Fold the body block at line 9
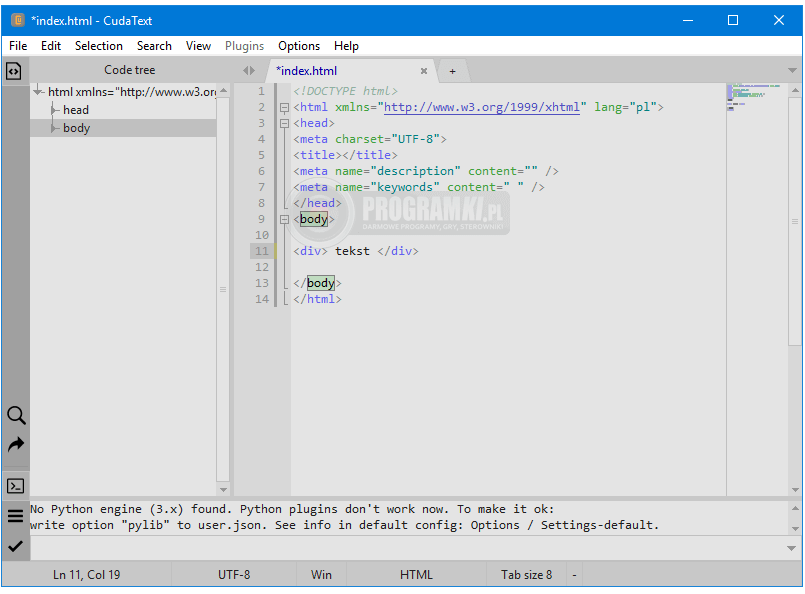805x594 pixels. [284, 220]
